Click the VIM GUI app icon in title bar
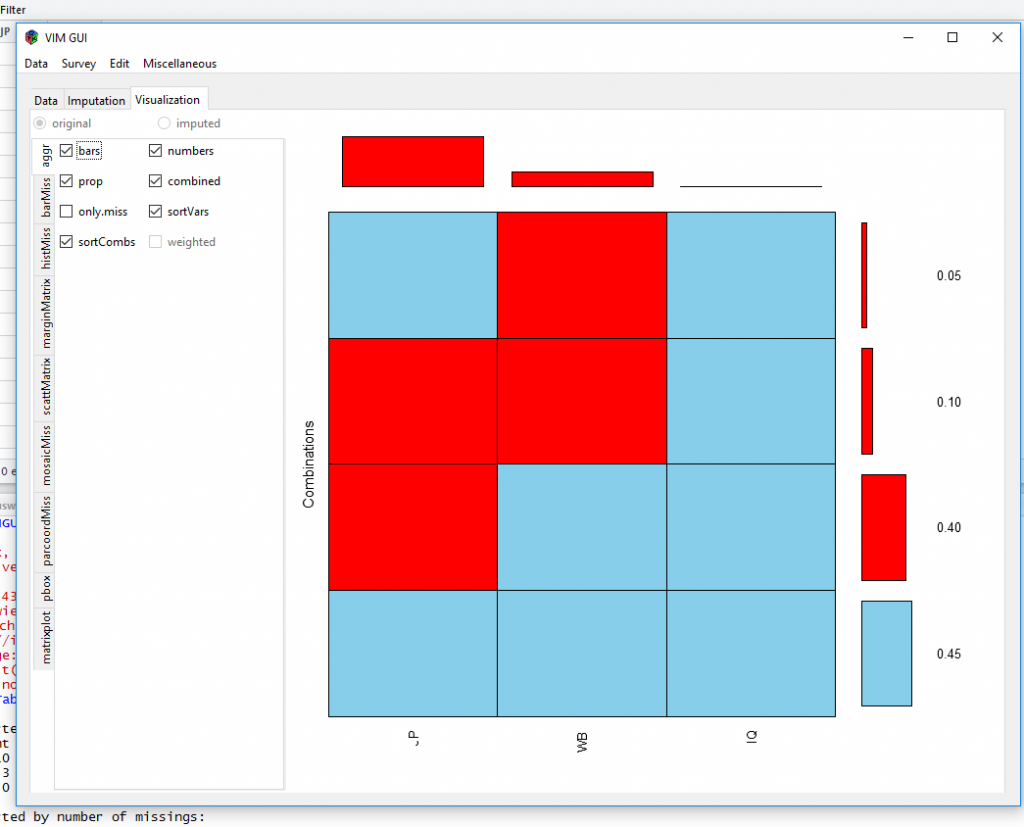Image resolution: width=1024 pixels, height=827 pixels. 31,37
